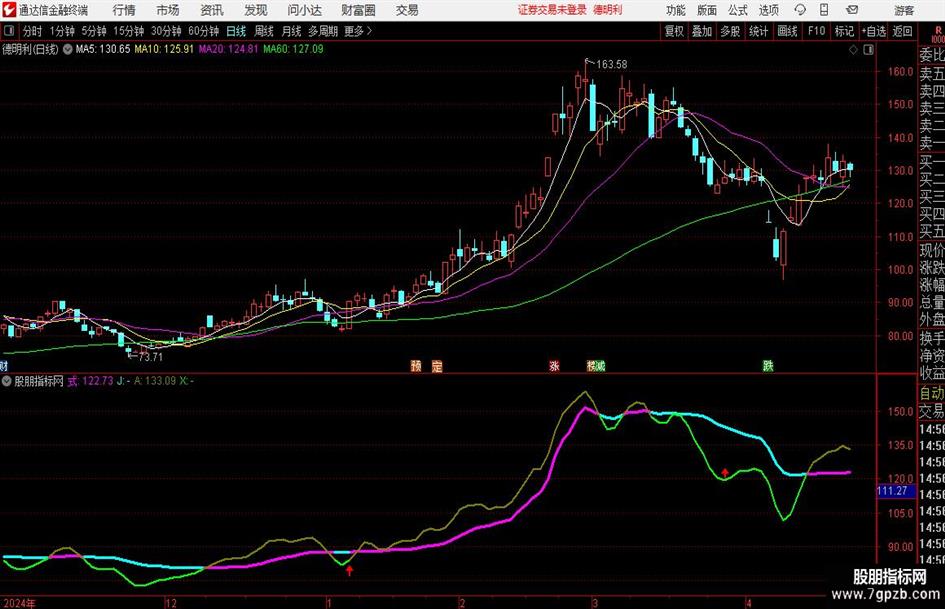
Task: Click the 标记 mark button
Action: point(844,31)
